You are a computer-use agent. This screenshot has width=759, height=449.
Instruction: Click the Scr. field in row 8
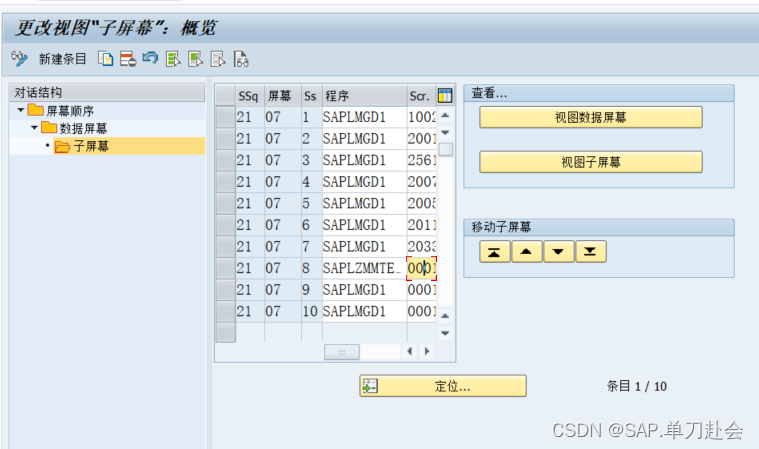[422, 268]
